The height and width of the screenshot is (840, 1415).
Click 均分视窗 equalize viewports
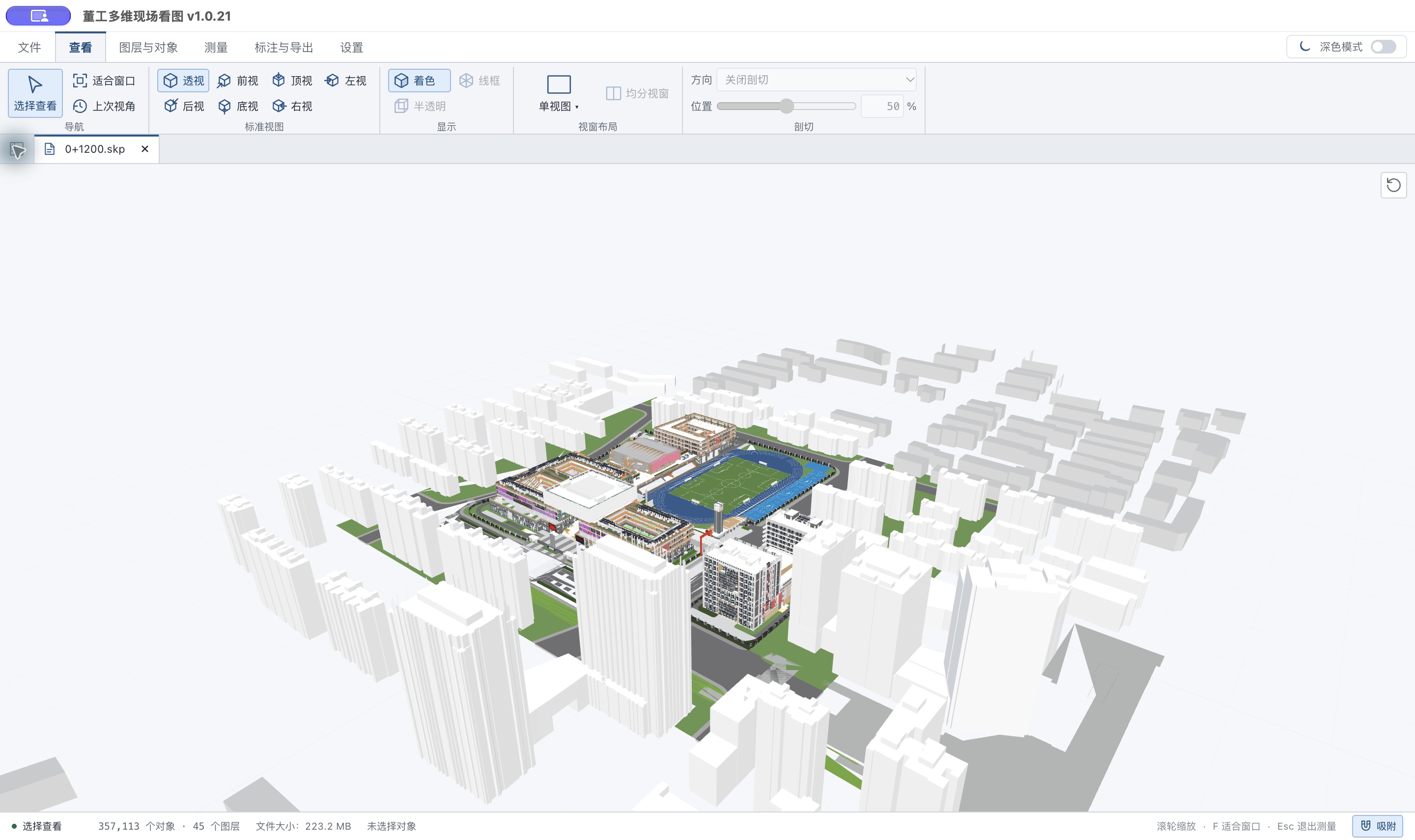[x=637, y=93]
